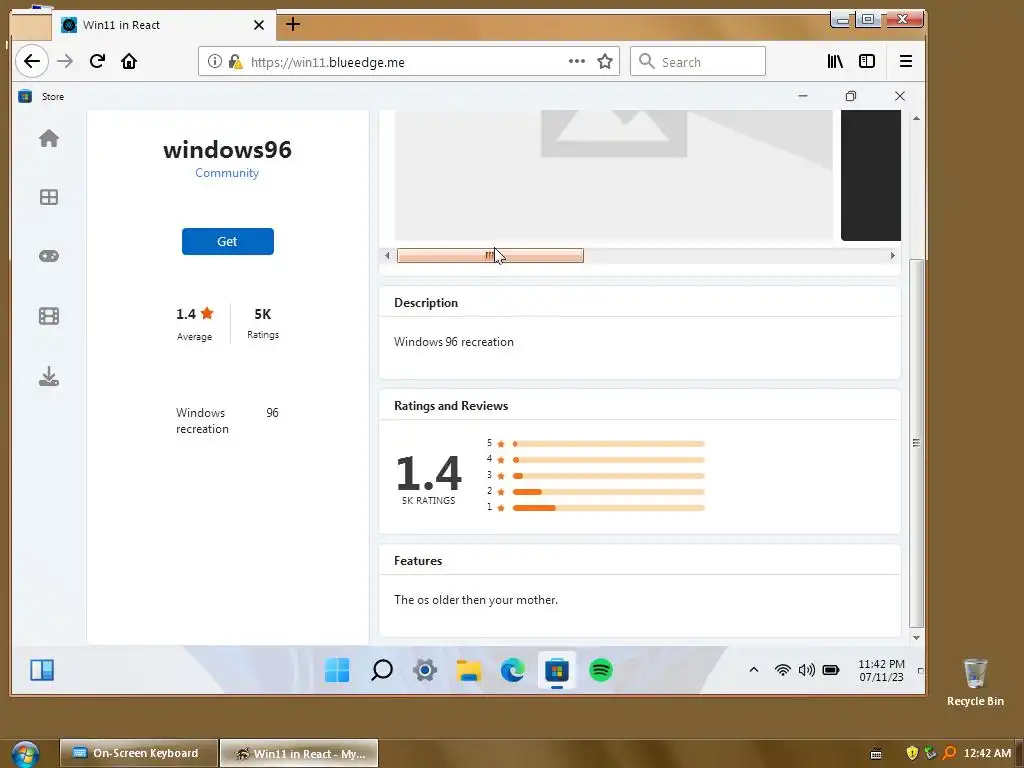Click the Ratings and Reviews heading
This screenshot has height=768, width=1024.
tap(451, 406)
